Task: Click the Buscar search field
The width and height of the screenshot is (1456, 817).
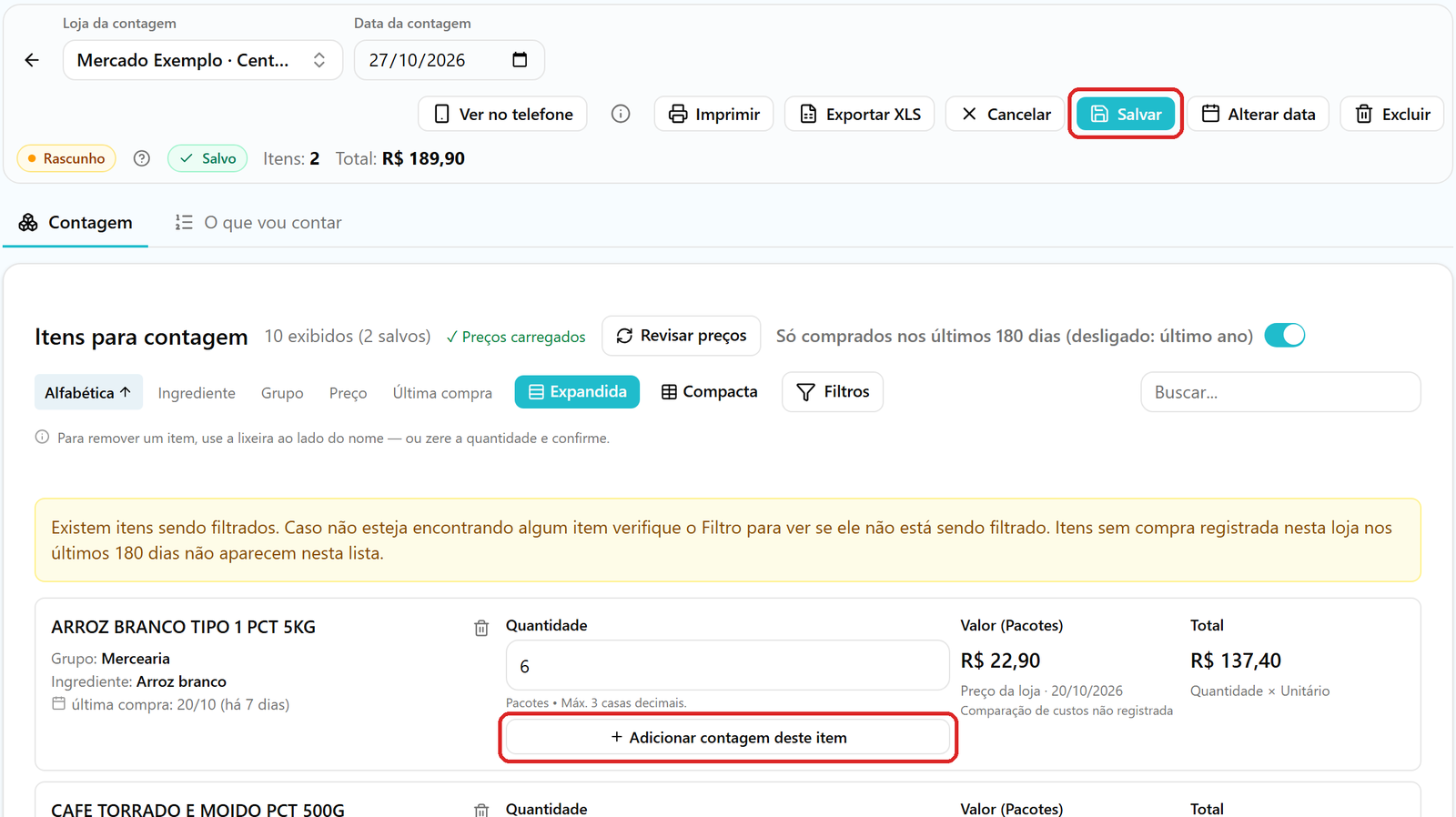Action: click(x=1280, y=392)
